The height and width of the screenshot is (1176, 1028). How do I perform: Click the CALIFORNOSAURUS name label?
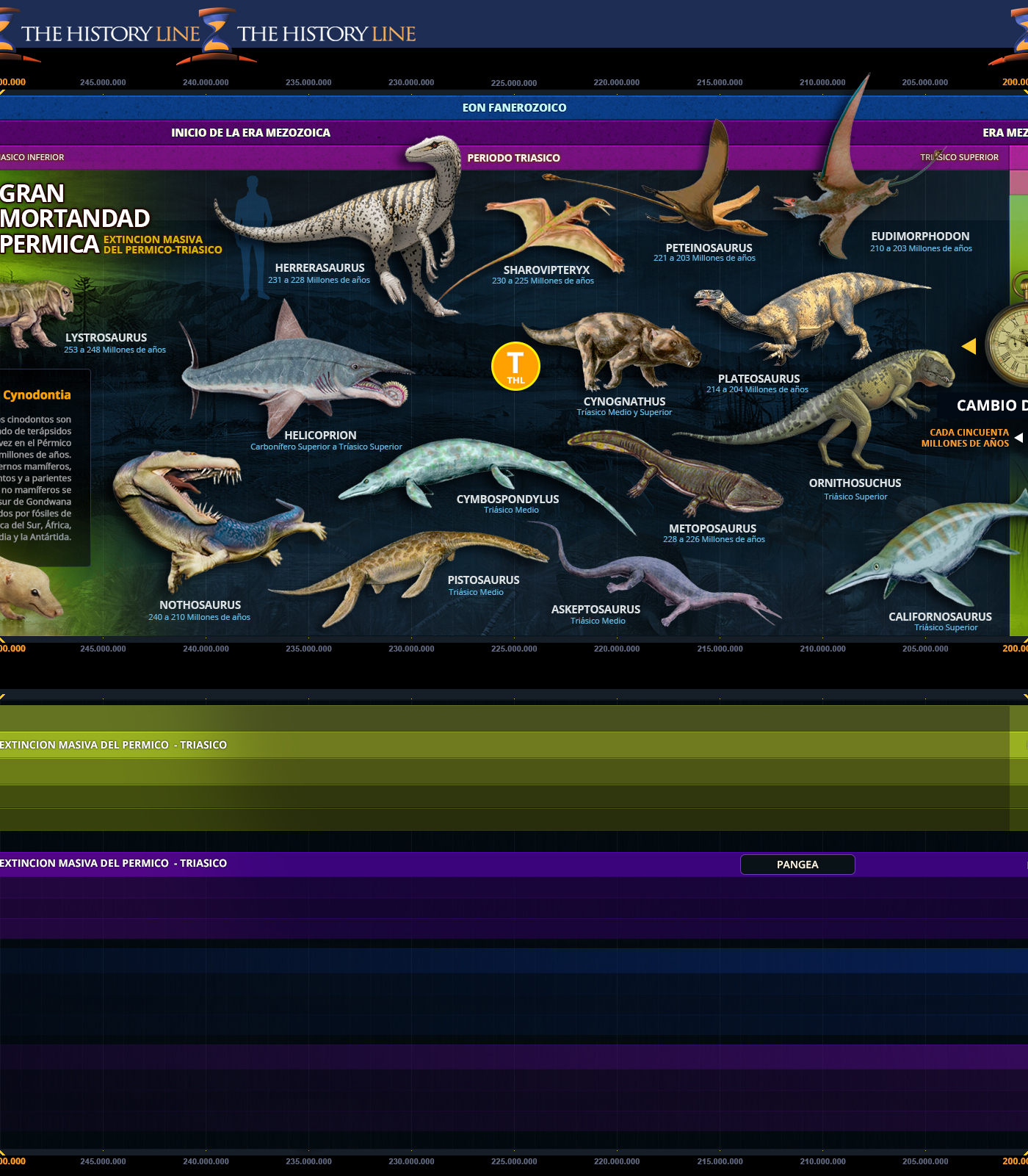click(x=940, y=617)
